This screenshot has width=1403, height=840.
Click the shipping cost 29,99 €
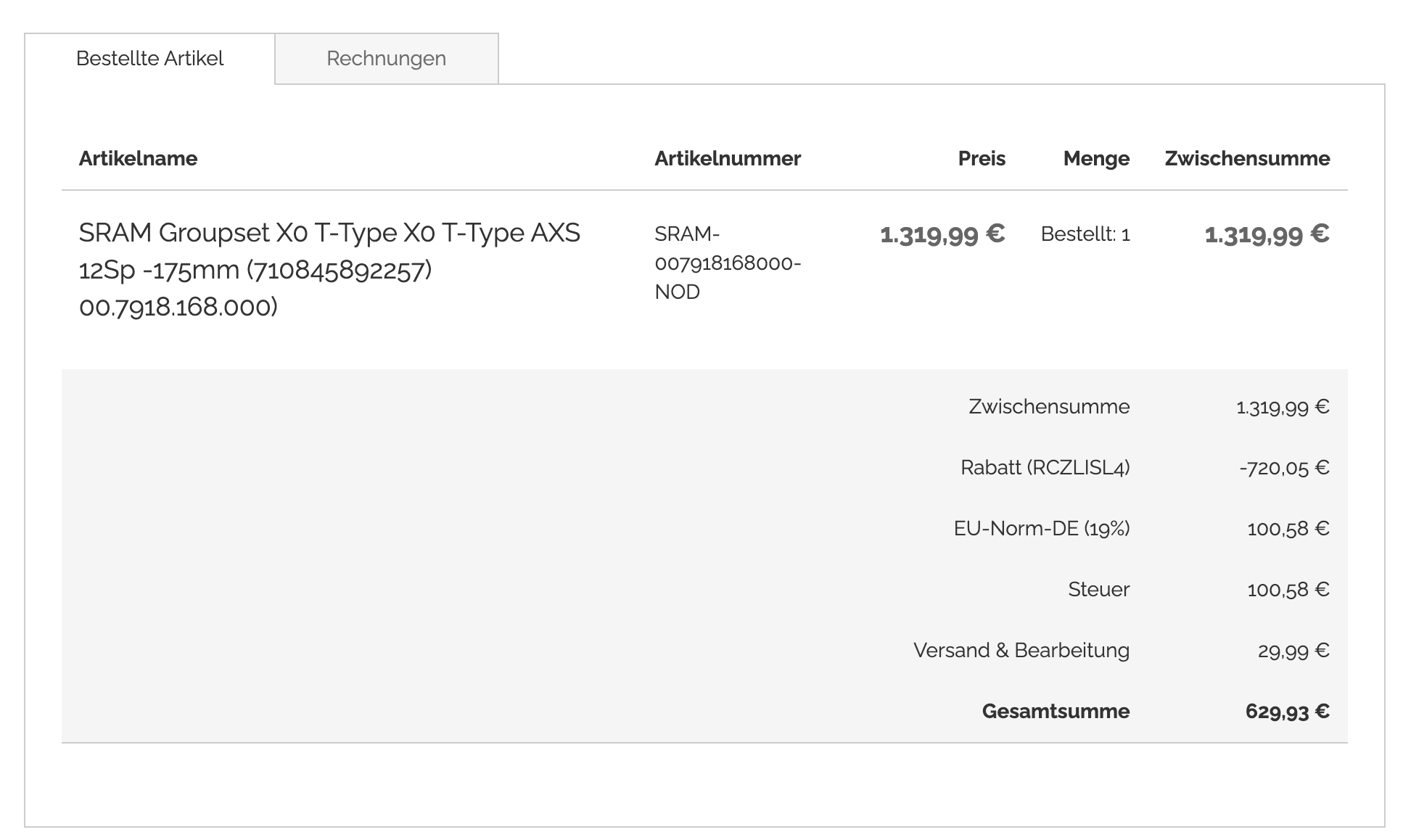coord(1293,651)
